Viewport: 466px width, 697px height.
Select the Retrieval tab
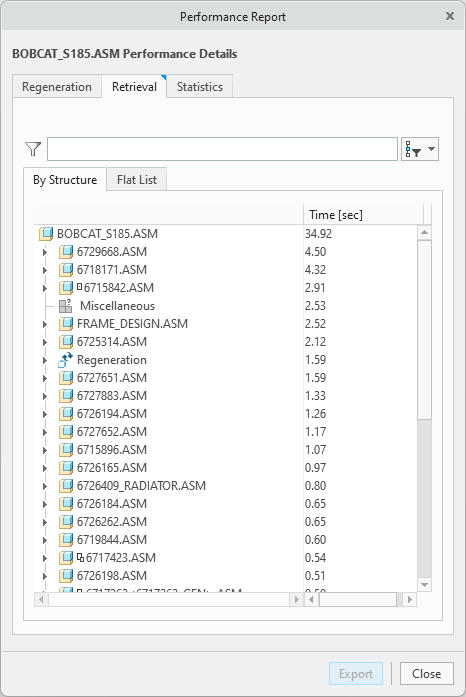pyautogui.click(x=134, y=87)
